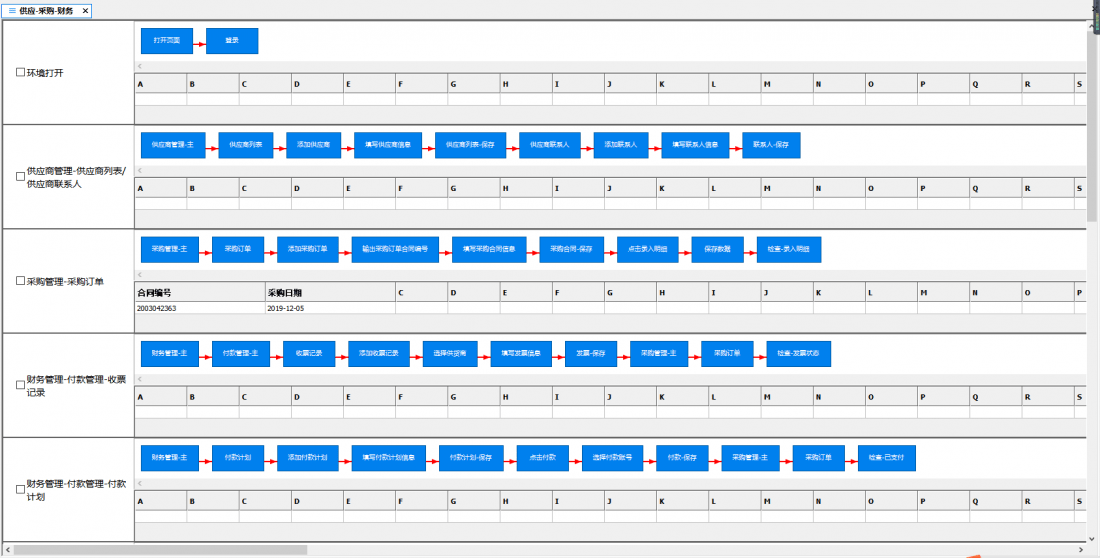Click the right arrow of bottom scrollbar
The width and height of the screenshot is (1100, 558).
pos(1081,550)
